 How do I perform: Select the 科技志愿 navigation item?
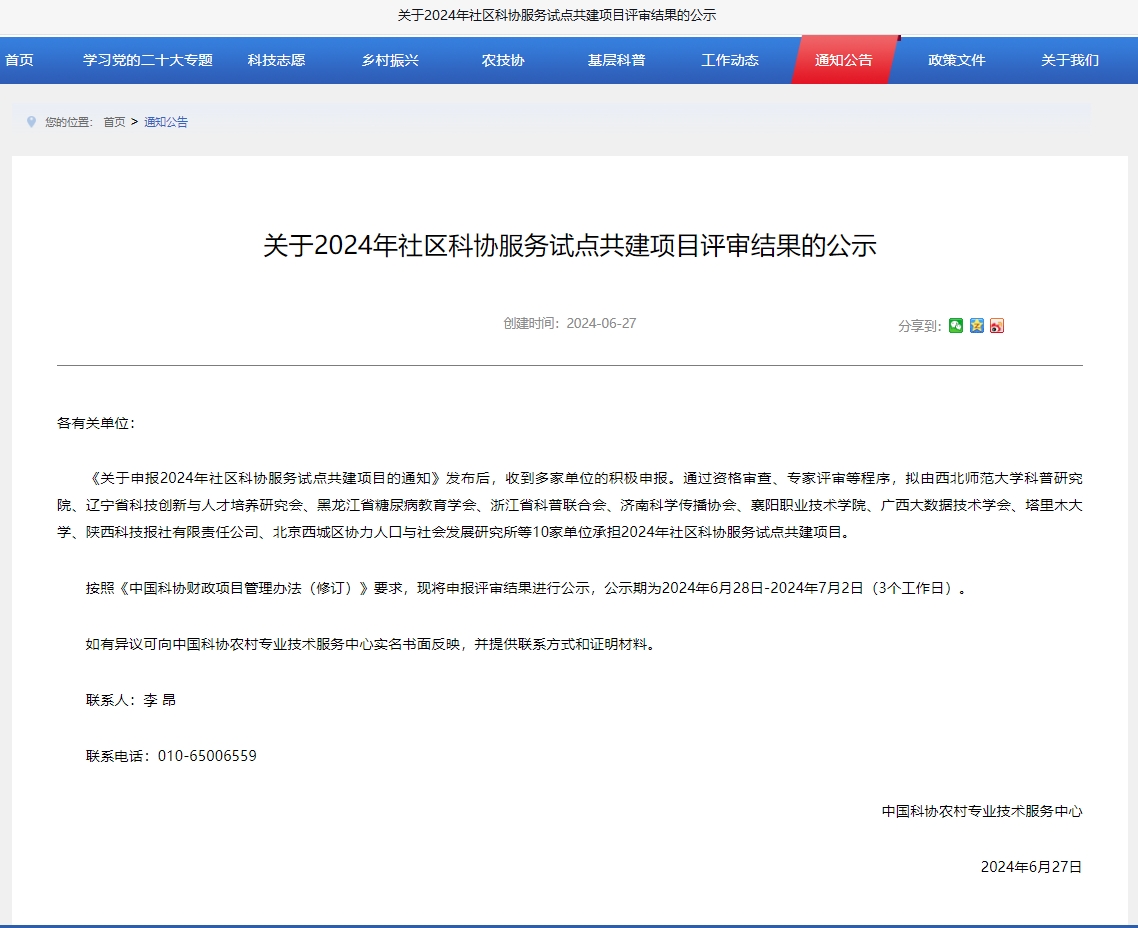277,59
